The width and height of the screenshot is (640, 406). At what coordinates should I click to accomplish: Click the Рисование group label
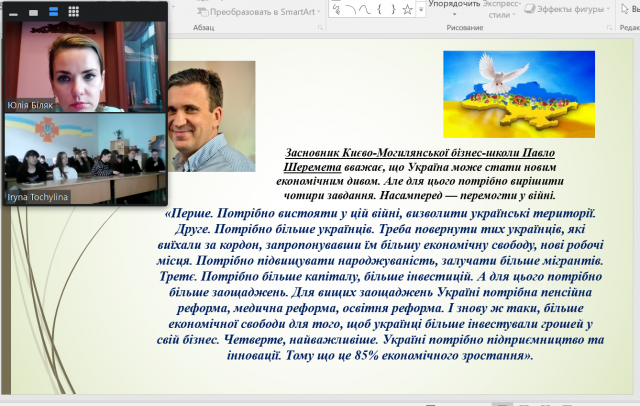point(464,28)
